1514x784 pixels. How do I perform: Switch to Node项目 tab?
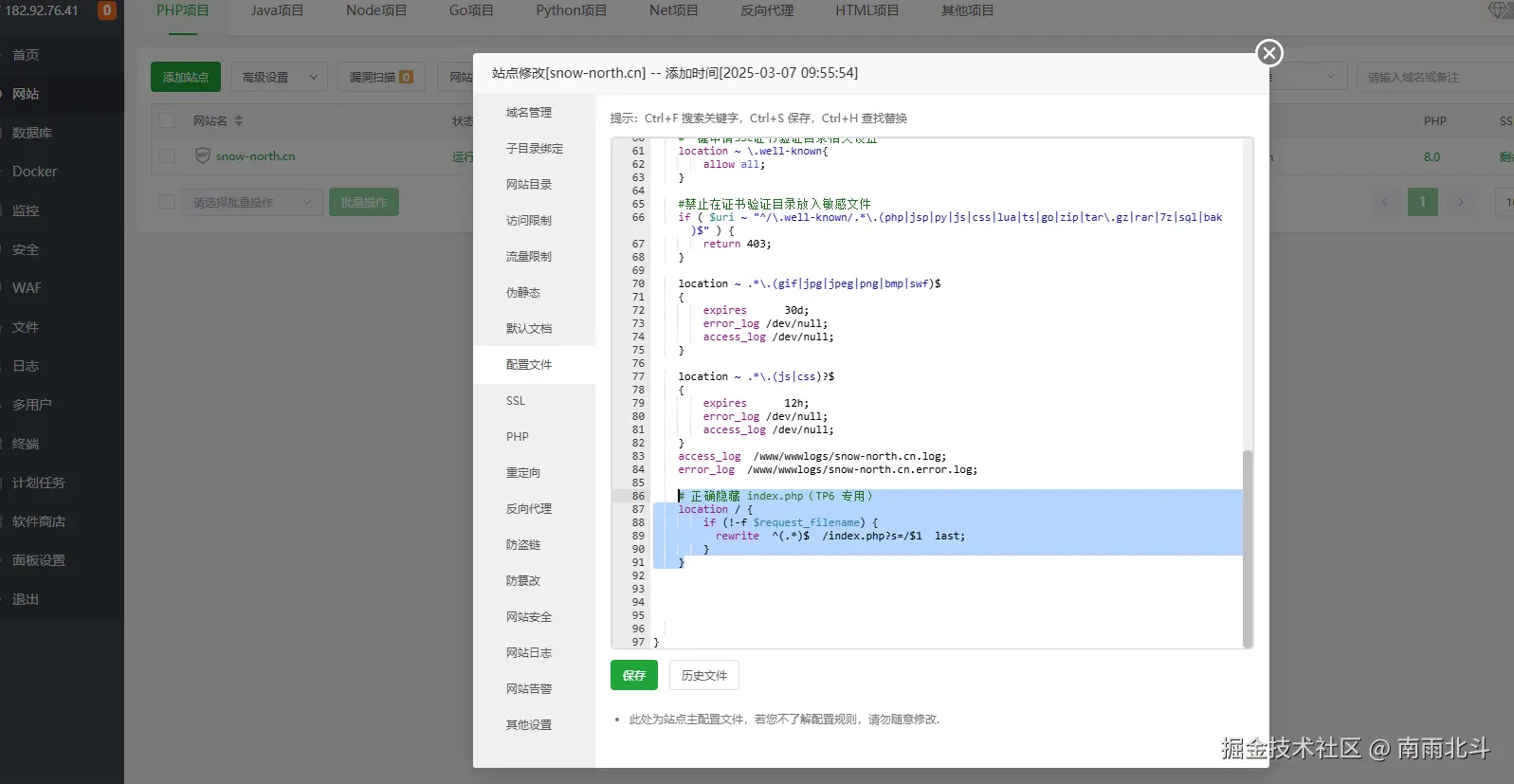[376, 10]
